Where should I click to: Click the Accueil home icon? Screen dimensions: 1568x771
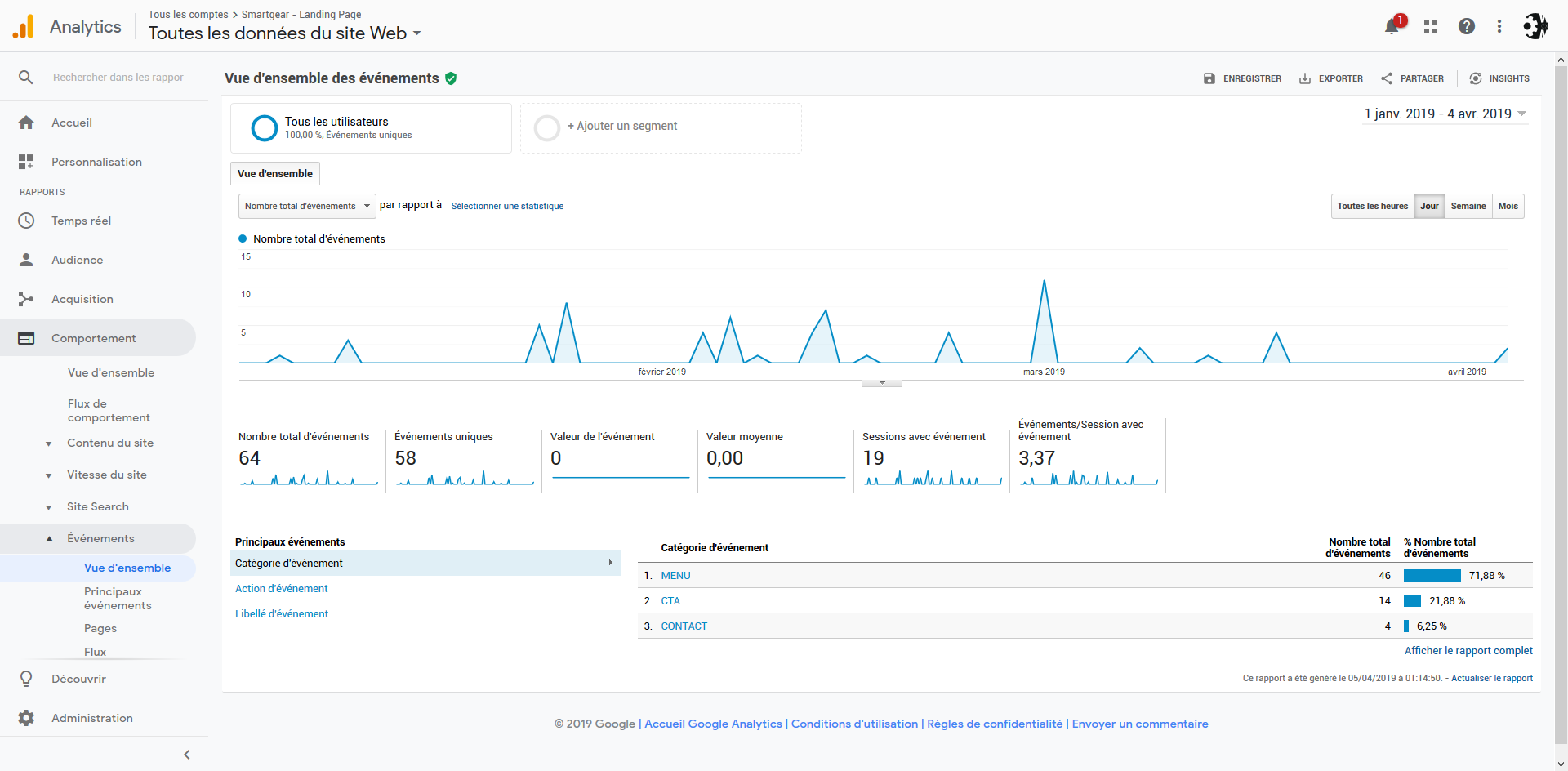[x=26, y=123]
